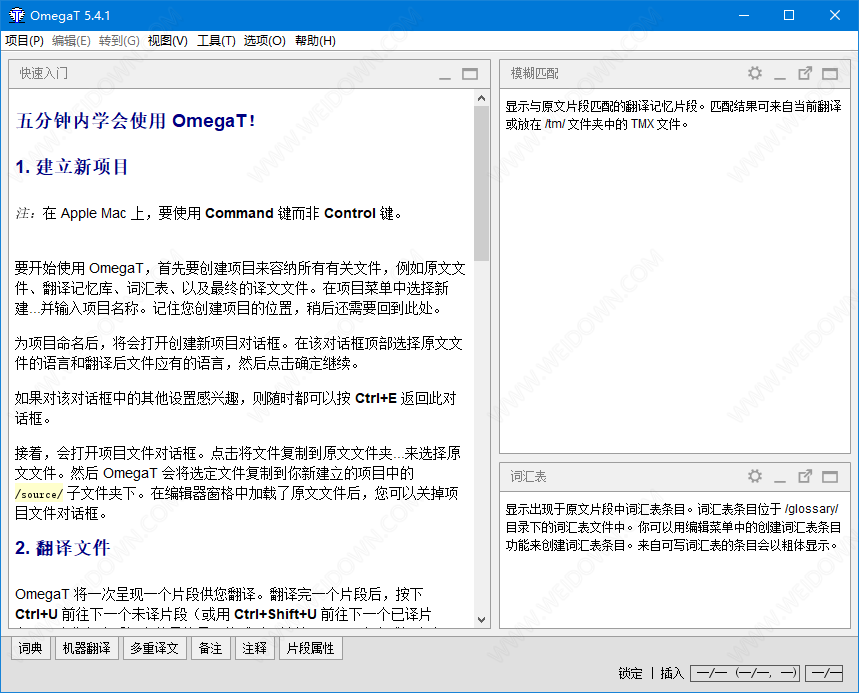Click the 锁定 status bar indicator
859x693 pixels.
click(630, 673)
